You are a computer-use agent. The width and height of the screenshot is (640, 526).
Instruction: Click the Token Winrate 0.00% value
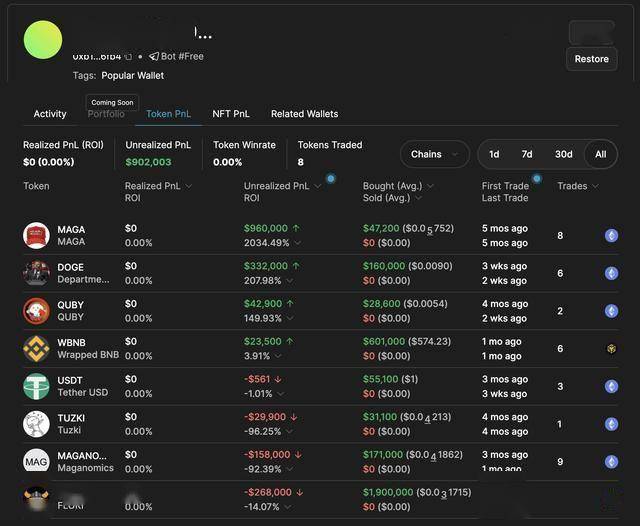coord(227,162)
